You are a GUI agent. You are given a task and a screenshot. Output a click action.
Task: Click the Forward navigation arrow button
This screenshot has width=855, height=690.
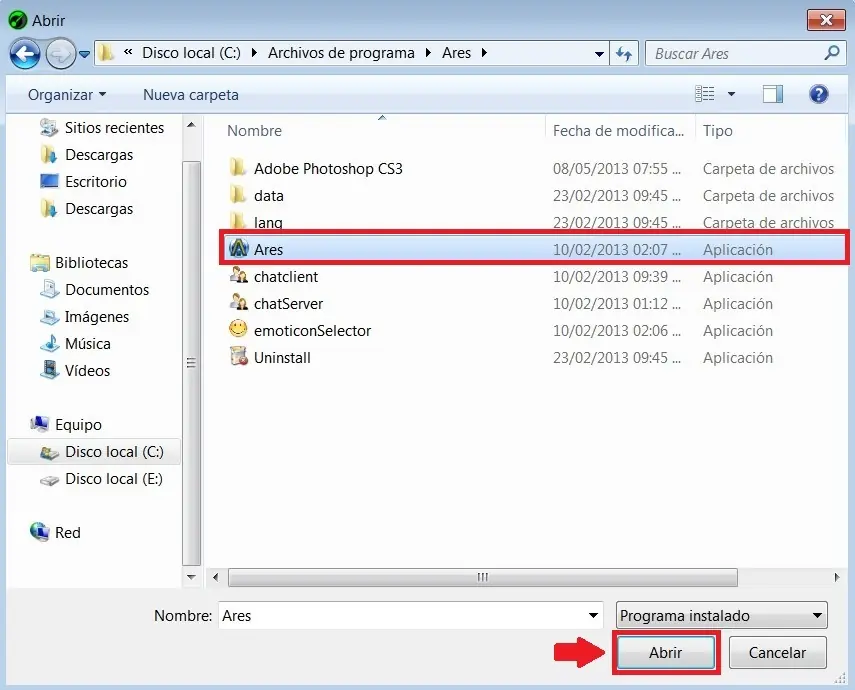(60, 54)
